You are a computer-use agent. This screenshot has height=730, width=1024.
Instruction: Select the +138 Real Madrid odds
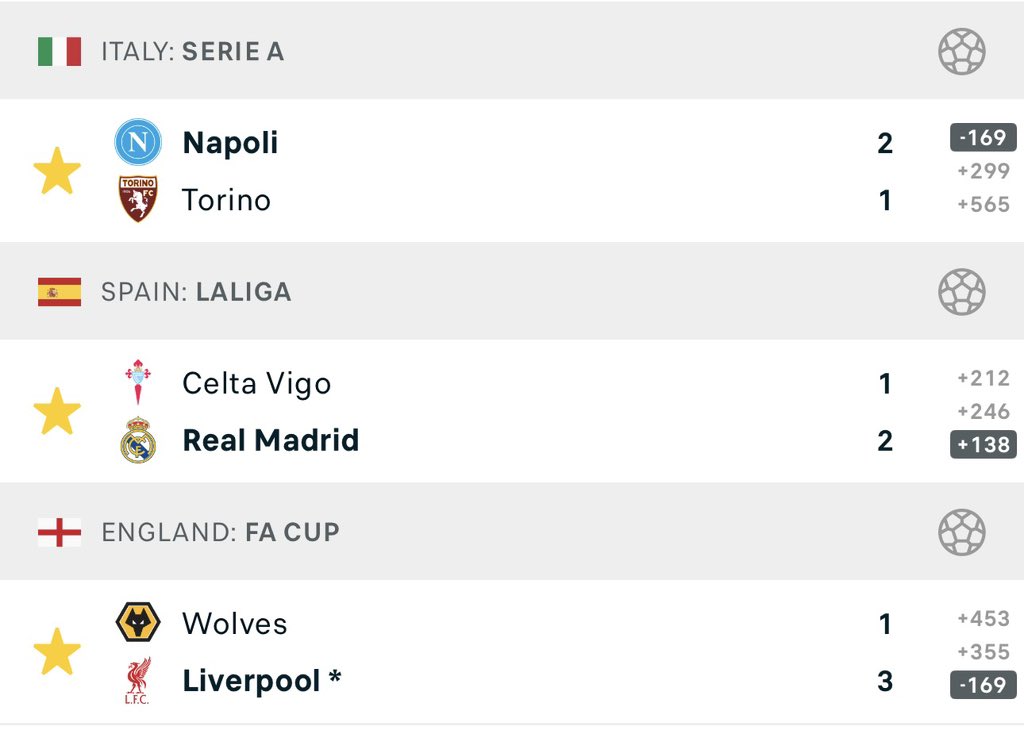983,444
